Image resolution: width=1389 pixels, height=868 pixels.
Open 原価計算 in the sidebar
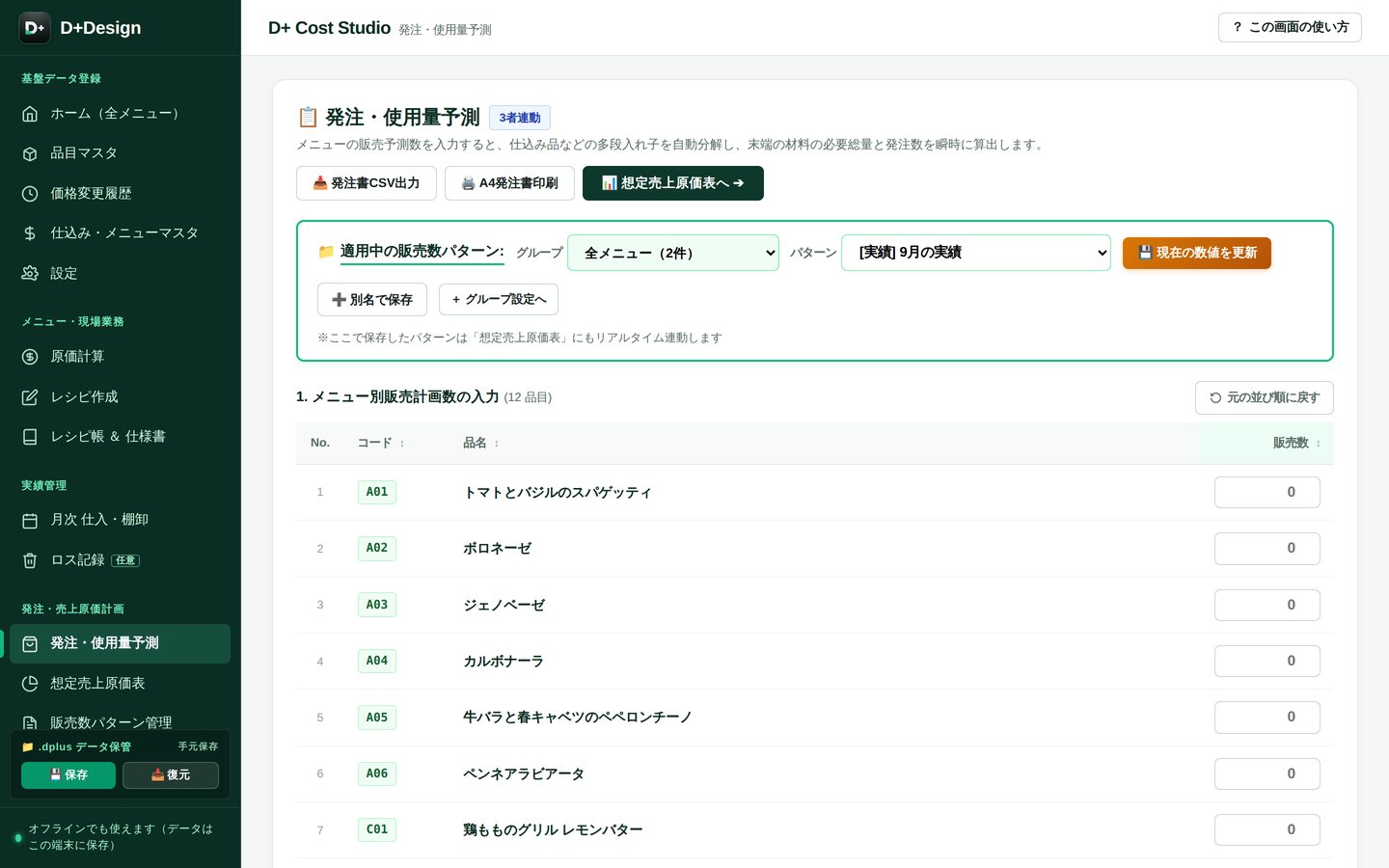pyautogui.click(x=120, y=357)
